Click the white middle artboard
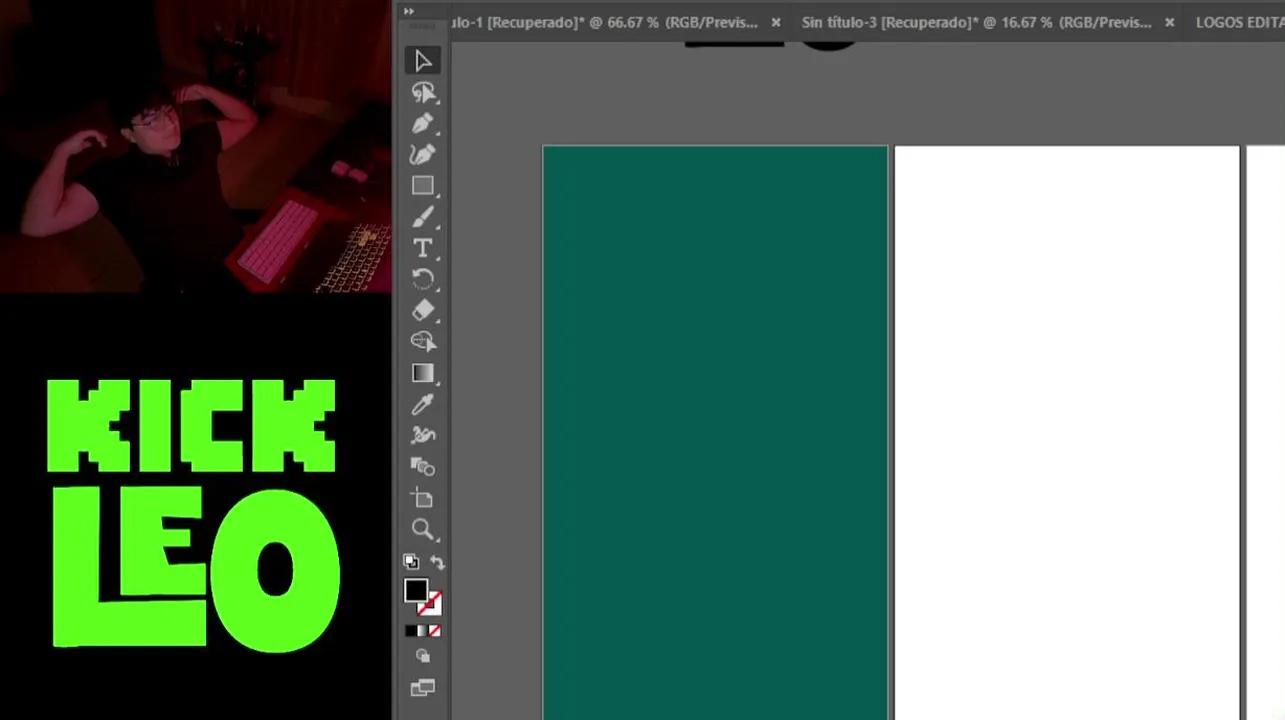The height and width of the screenshot is (720, 1285). click(1067, 432)
